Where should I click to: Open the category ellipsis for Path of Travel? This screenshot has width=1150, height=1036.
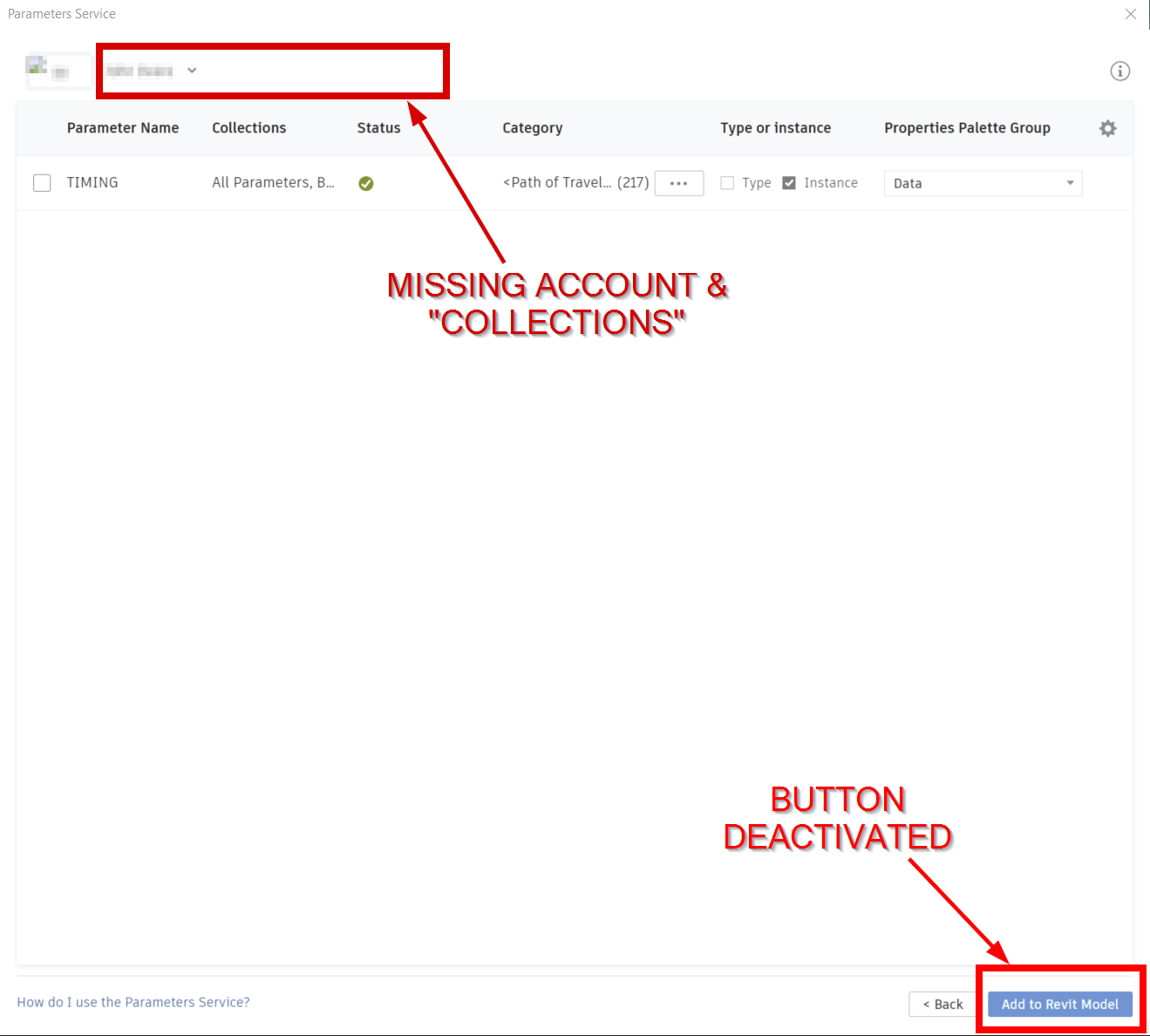(x=678, y=183)
